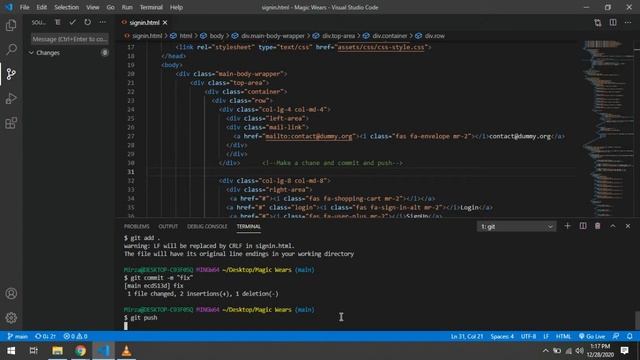Change language mode HTML in status bar
The width and height of the screenshot is (640, 360).
[563, 336]
